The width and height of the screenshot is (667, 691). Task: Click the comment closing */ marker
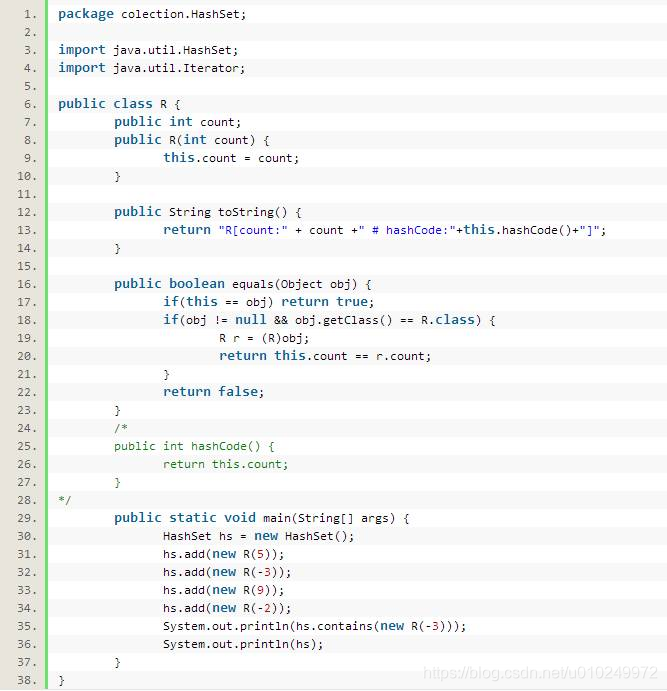[x=64, y=500]
